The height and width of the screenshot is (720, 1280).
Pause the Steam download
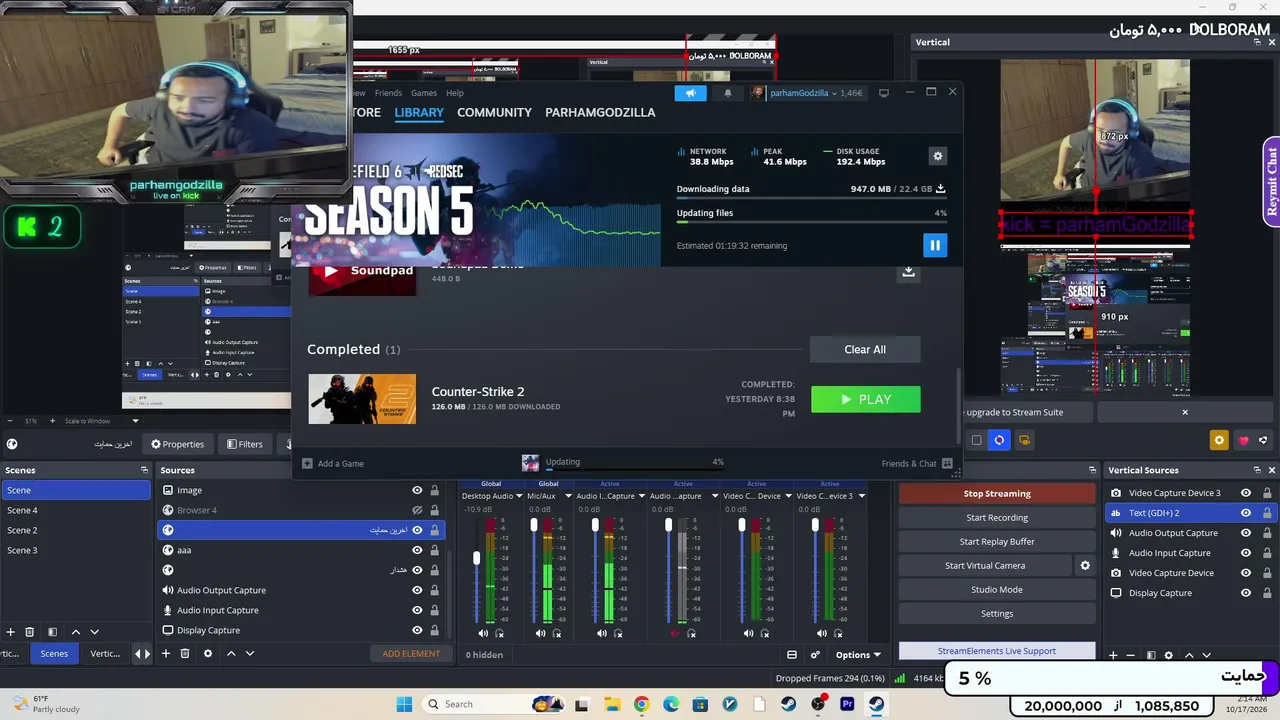coord(935,245)
